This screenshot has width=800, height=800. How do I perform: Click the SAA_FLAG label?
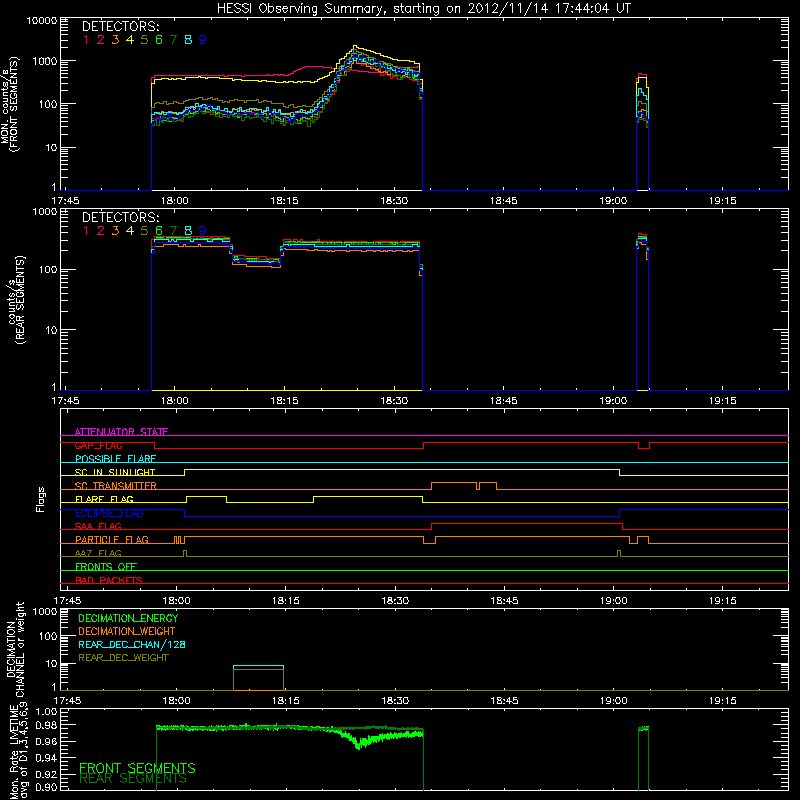click(98, 526)
